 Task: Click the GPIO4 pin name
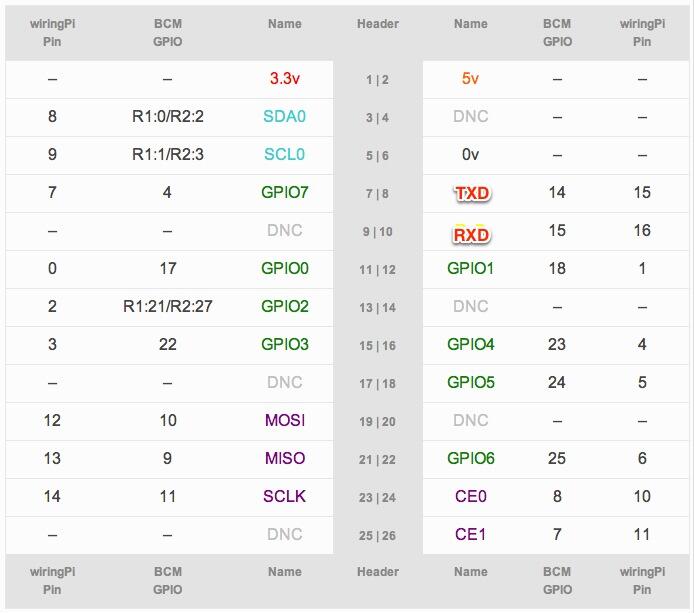pyautogui.click(x=470, y=344)
